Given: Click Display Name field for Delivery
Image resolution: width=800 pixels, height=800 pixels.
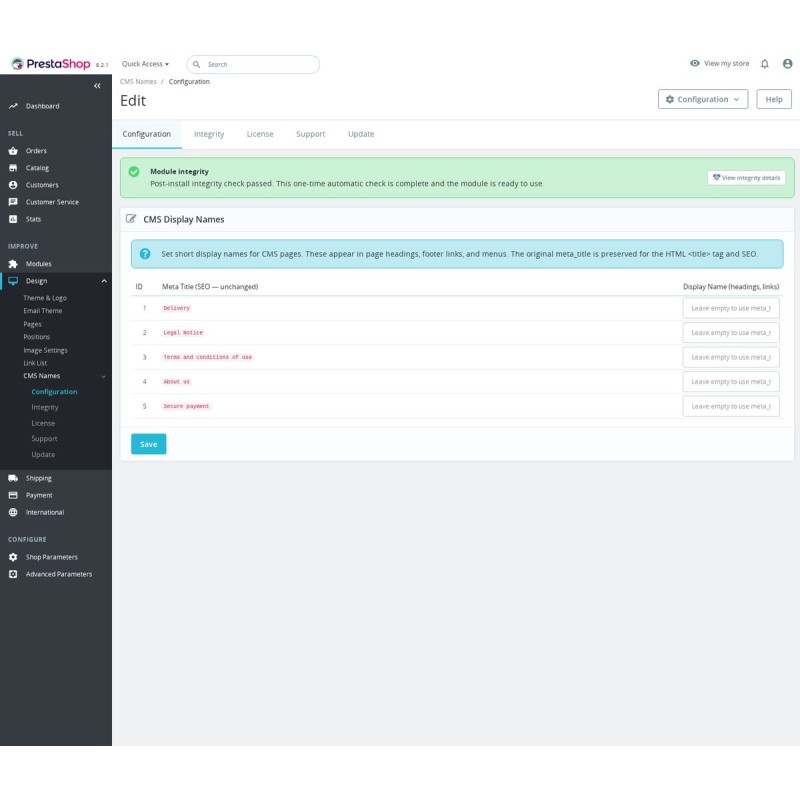Looking at the screenshot, I should (x=731, y=308).
